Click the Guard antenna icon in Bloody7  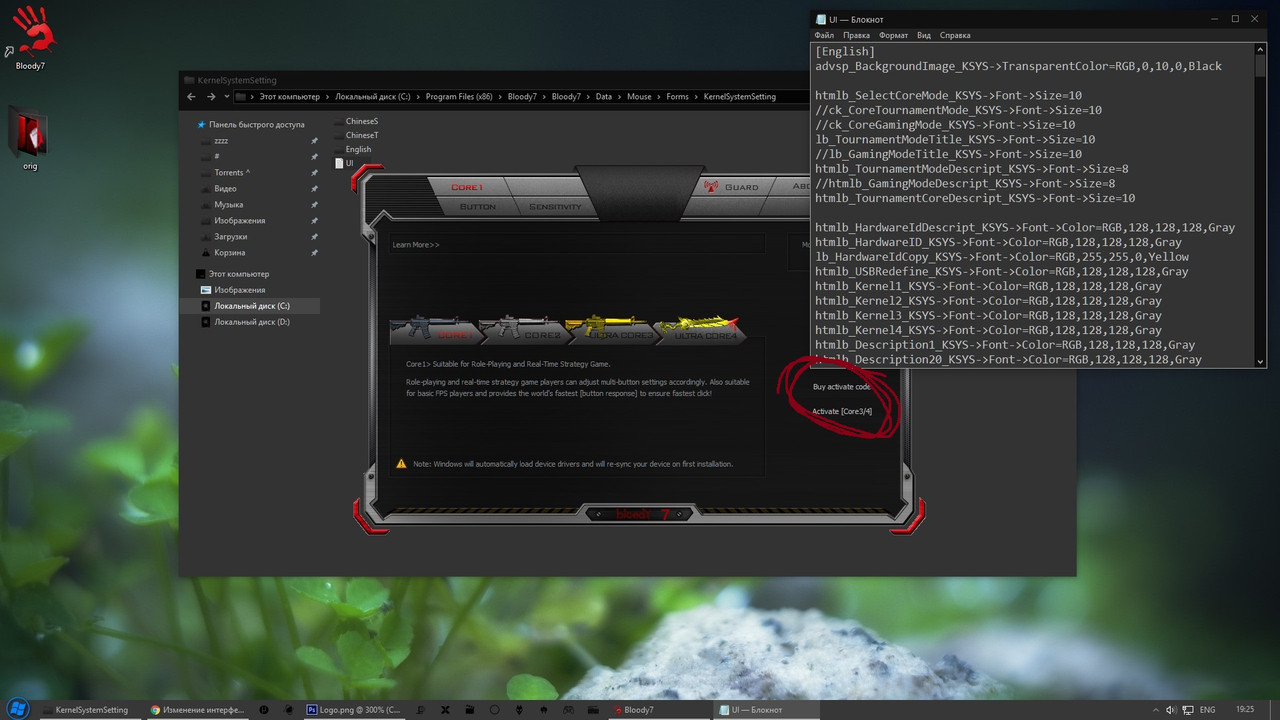point(712,186)
